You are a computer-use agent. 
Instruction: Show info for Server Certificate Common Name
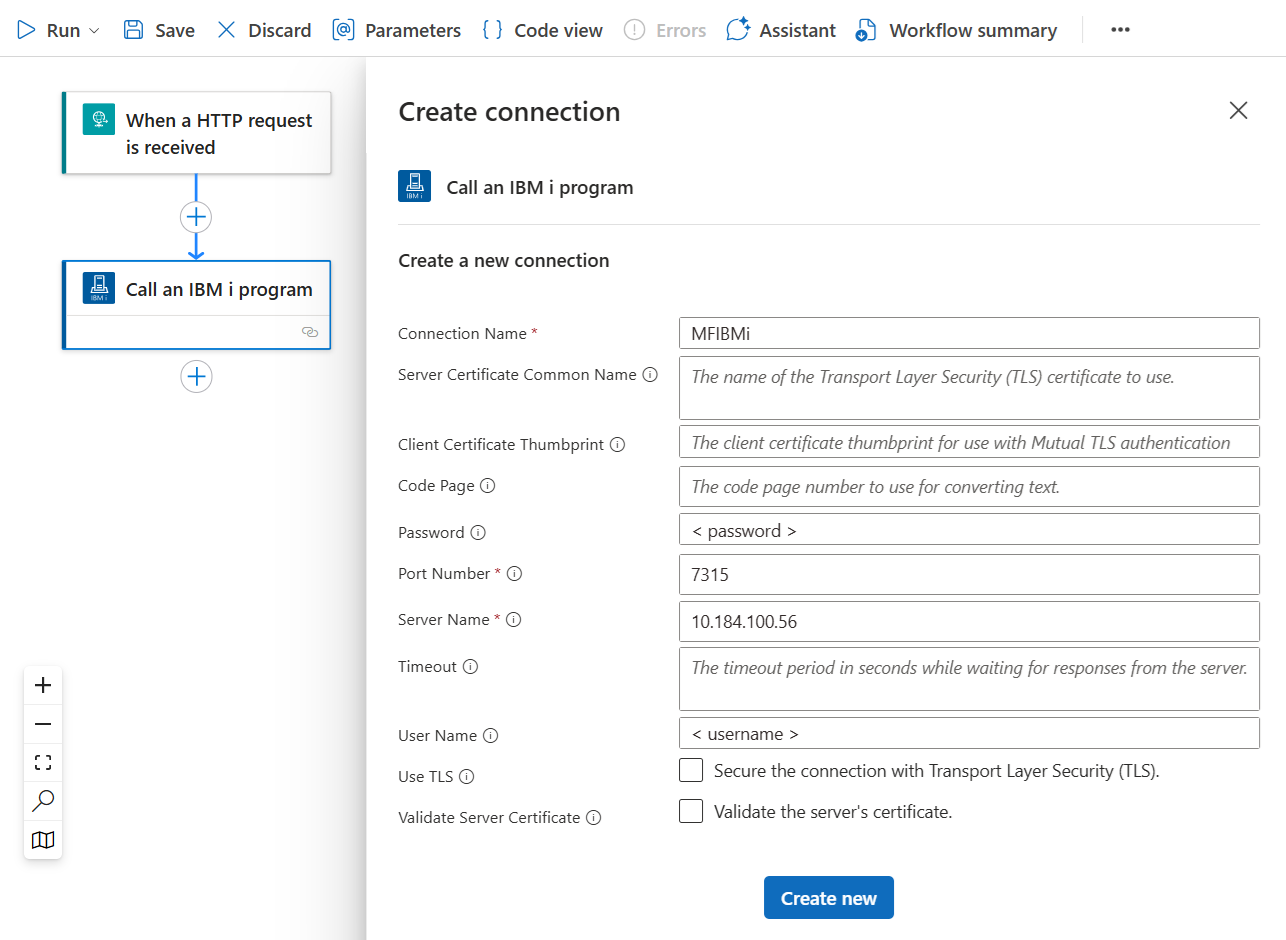click(x=650, y=375)
